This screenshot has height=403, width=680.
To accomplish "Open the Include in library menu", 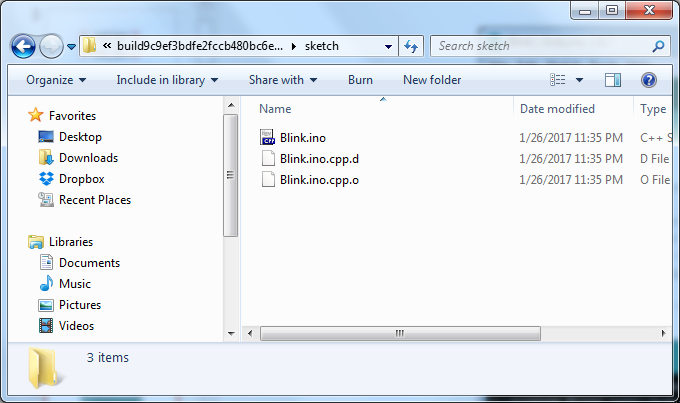I will point(167,80).
